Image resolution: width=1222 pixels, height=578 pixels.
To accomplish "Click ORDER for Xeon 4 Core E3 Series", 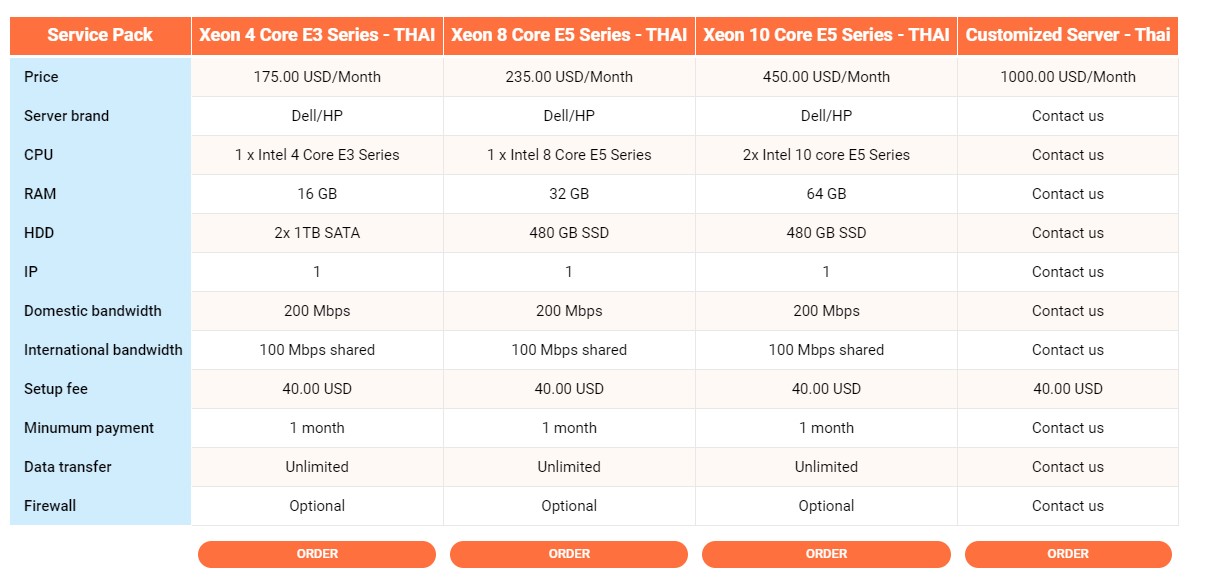I will (x=317, y=553).
